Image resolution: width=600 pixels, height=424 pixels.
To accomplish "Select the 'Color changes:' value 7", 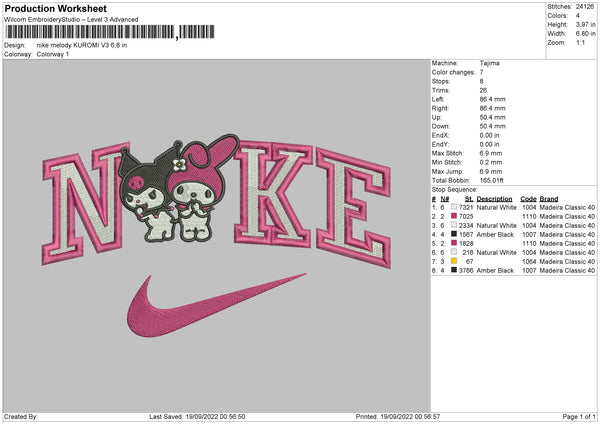I will point(481,72).
